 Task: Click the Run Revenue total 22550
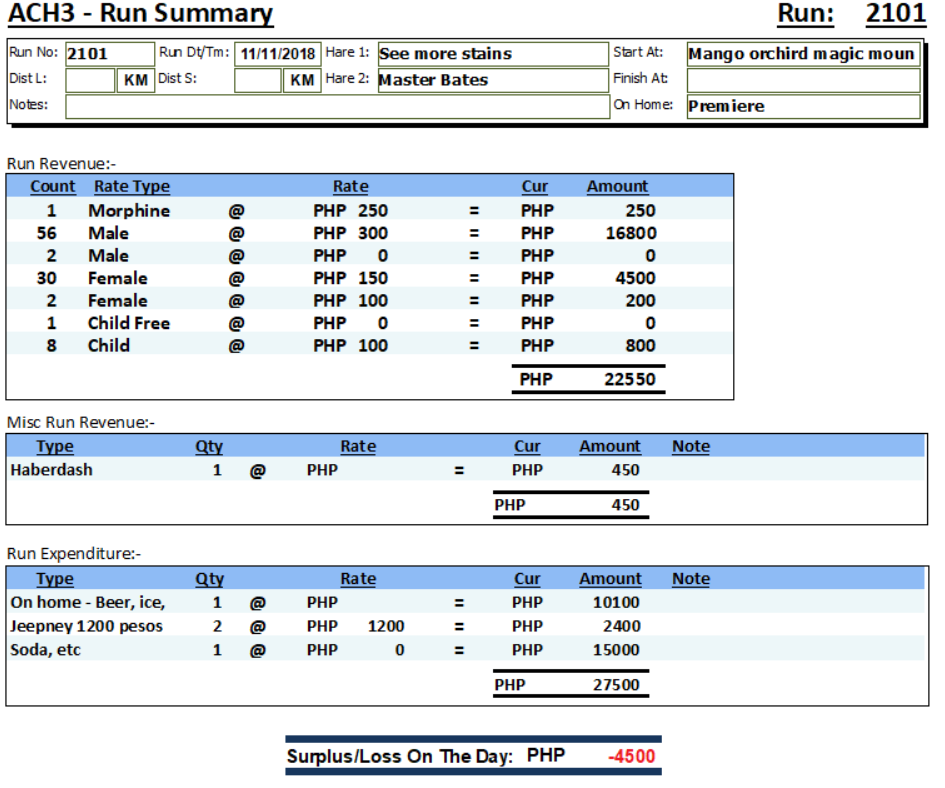tap(629, 379)
